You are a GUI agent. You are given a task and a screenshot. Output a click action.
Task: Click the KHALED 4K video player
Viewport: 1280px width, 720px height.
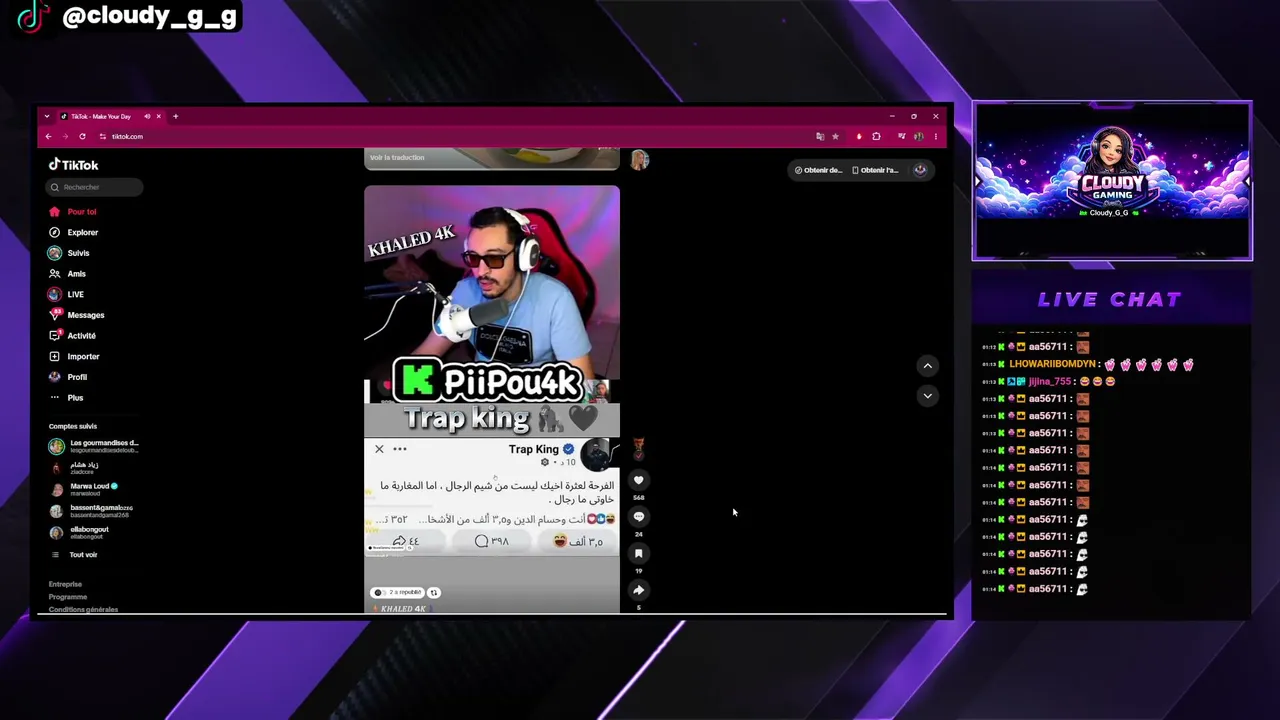[492, 399]
